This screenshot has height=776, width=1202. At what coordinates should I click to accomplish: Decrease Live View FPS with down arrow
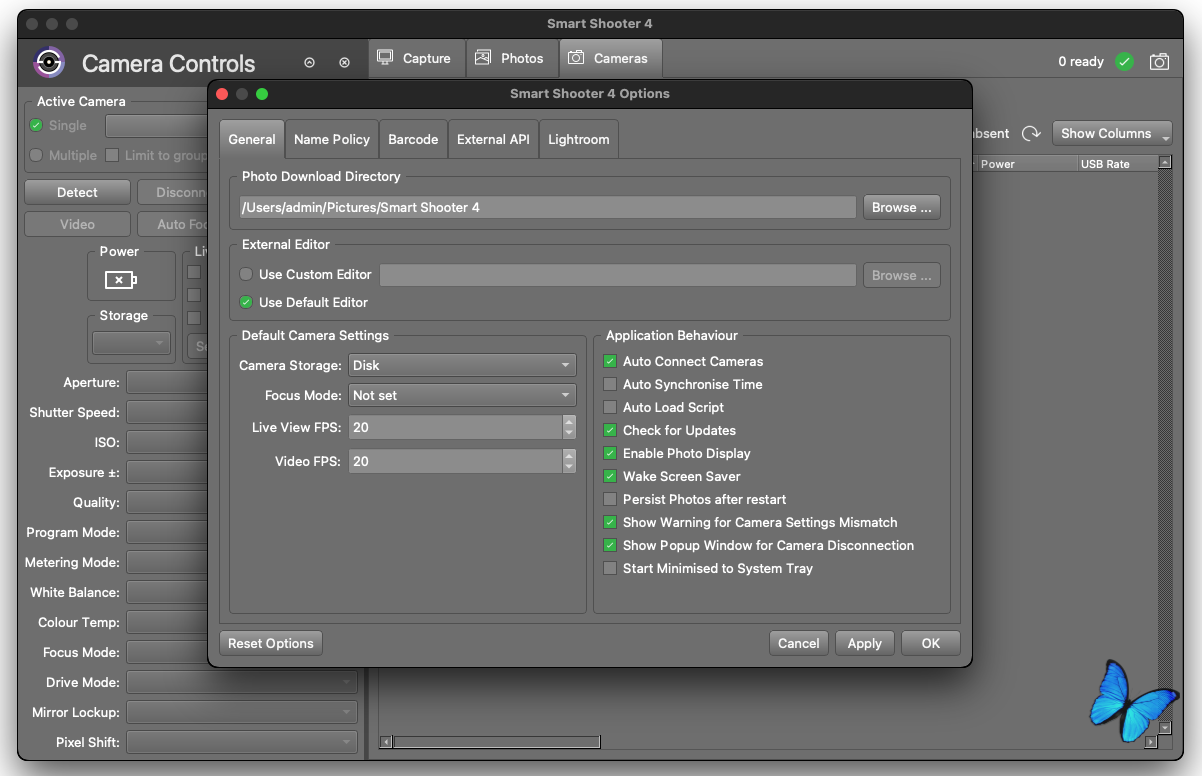[569, 433]
